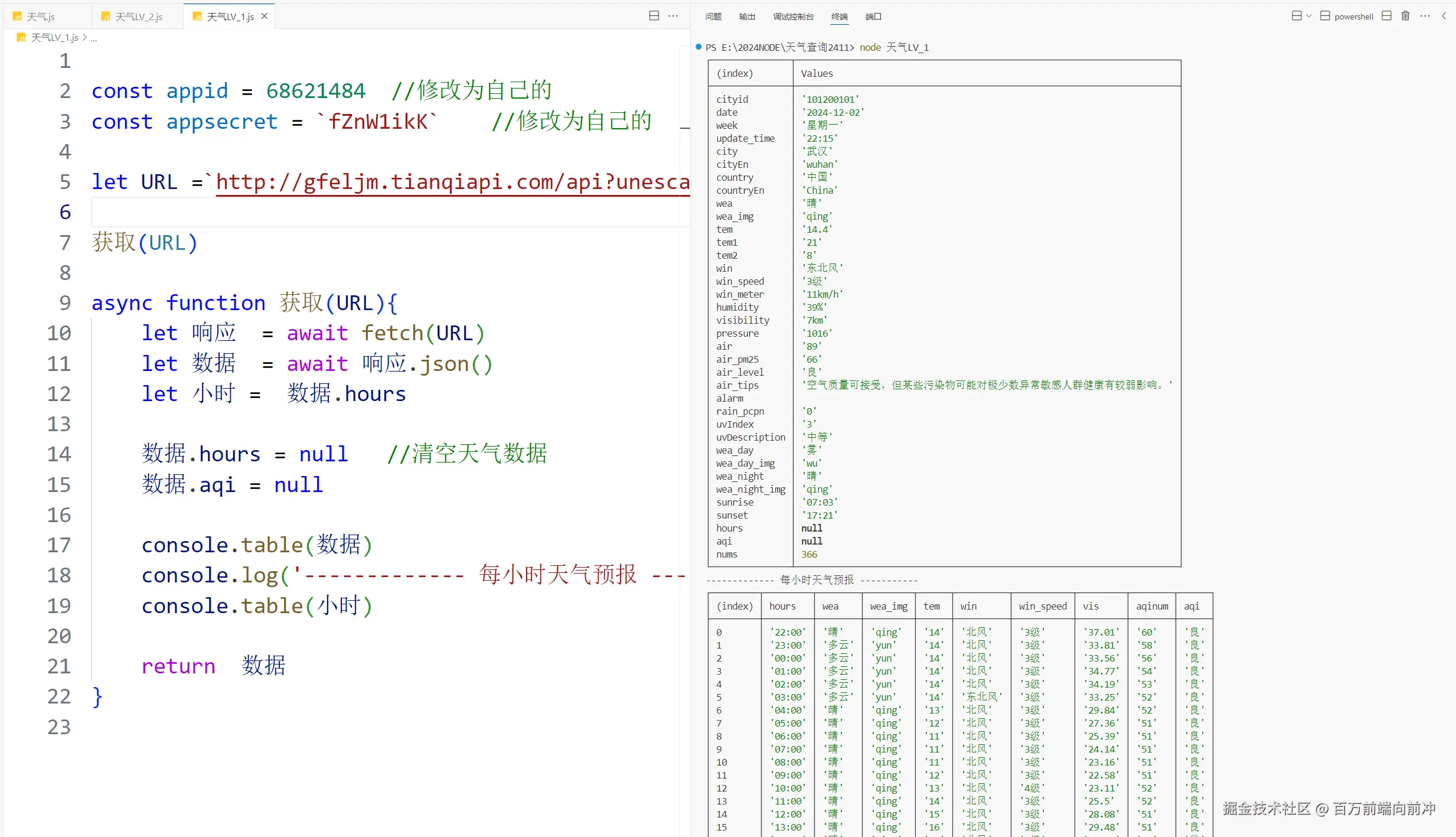Click the powershell terminal instance label
1456x837 pixels.
click(1353, 17)
